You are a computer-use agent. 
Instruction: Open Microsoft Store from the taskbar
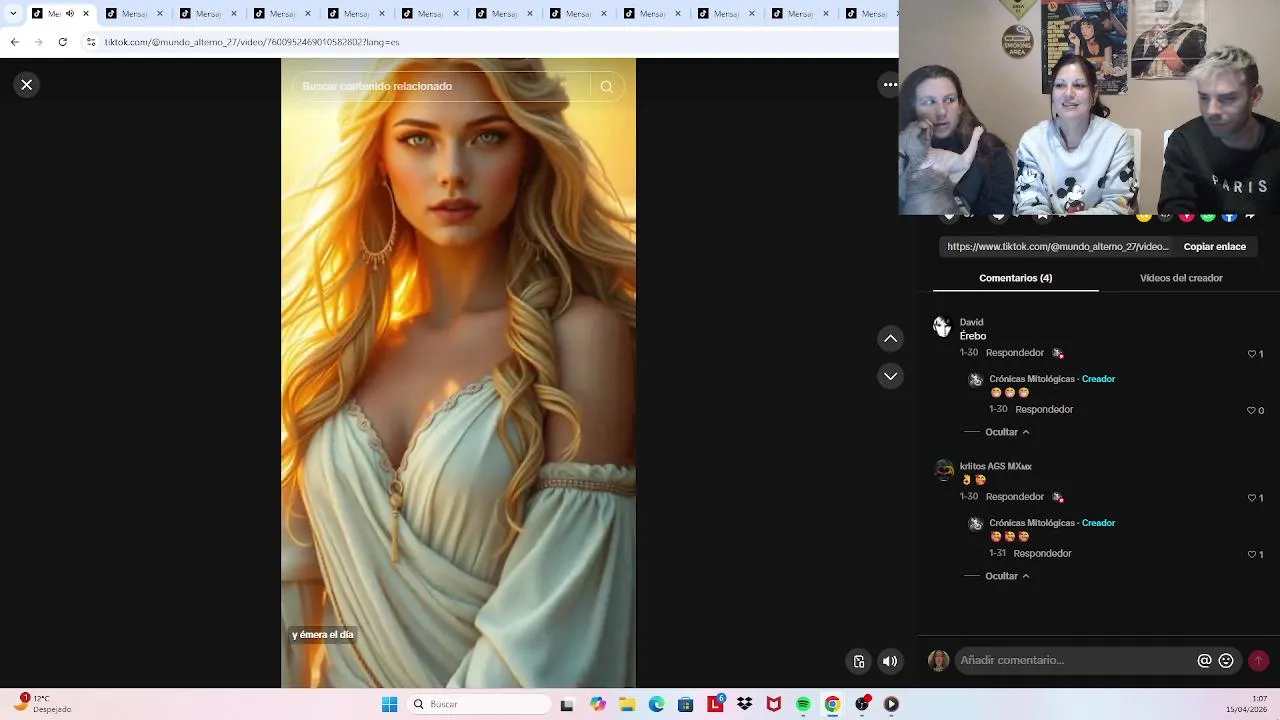pos(685,704)
